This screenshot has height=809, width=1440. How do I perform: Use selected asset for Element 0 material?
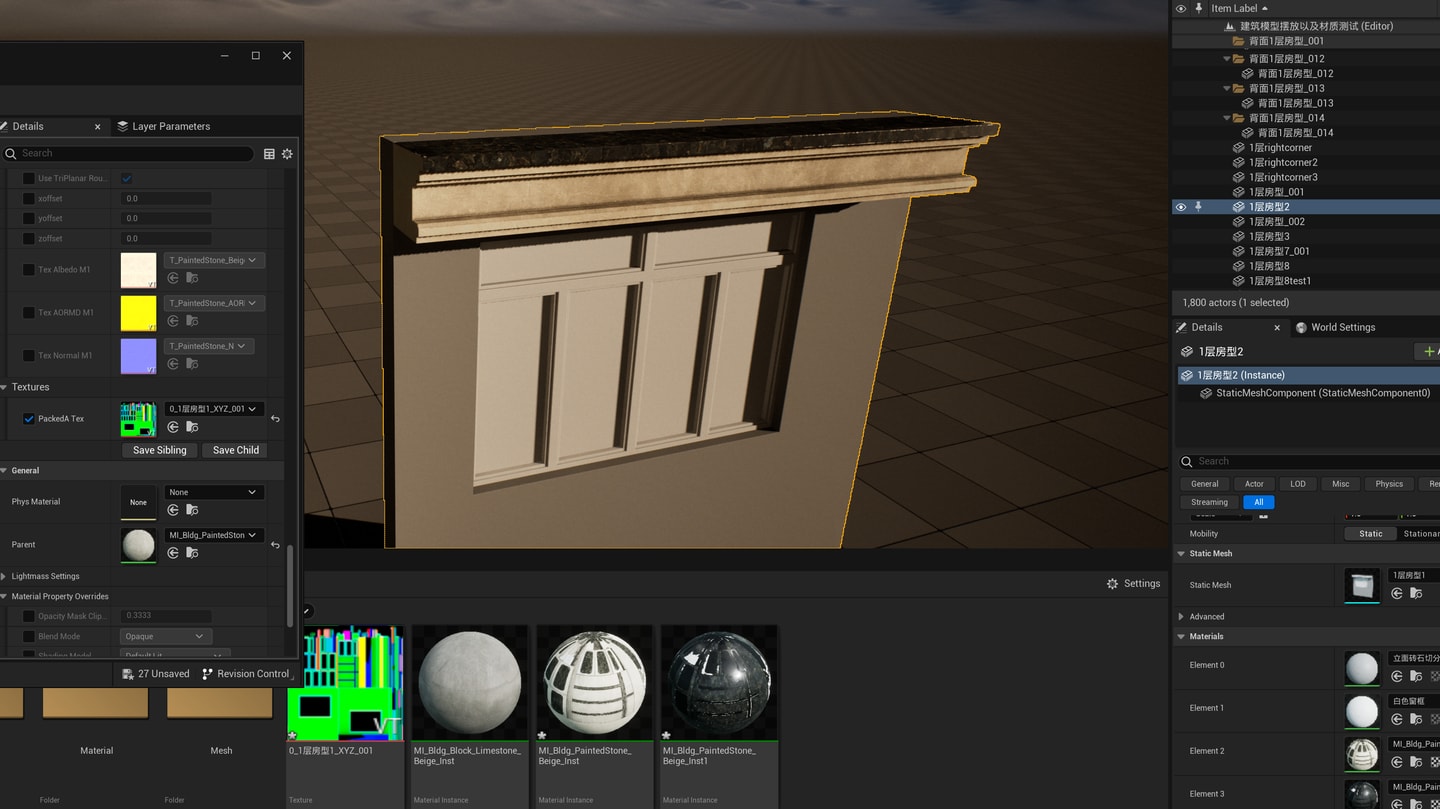1397,676
